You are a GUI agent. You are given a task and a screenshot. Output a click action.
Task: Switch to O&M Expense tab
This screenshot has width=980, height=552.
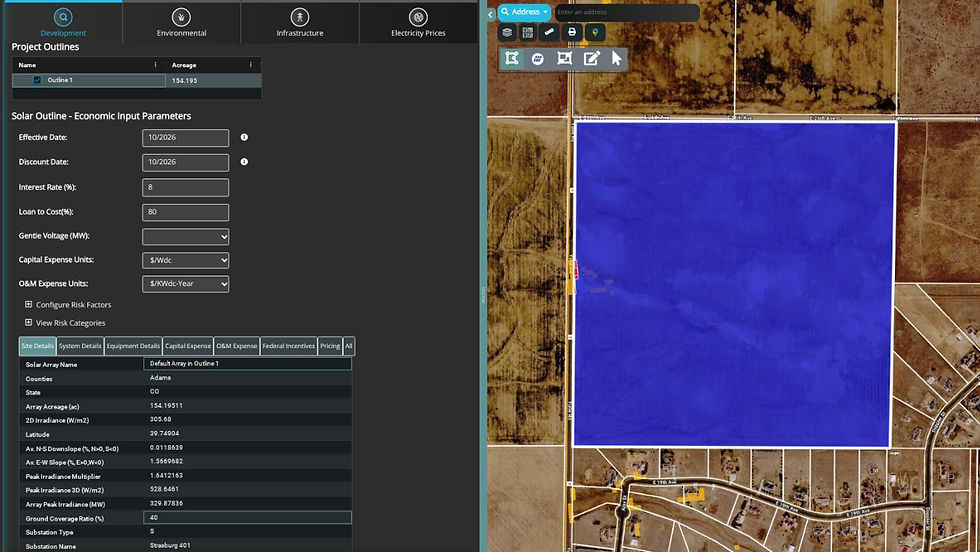point(237,346)
